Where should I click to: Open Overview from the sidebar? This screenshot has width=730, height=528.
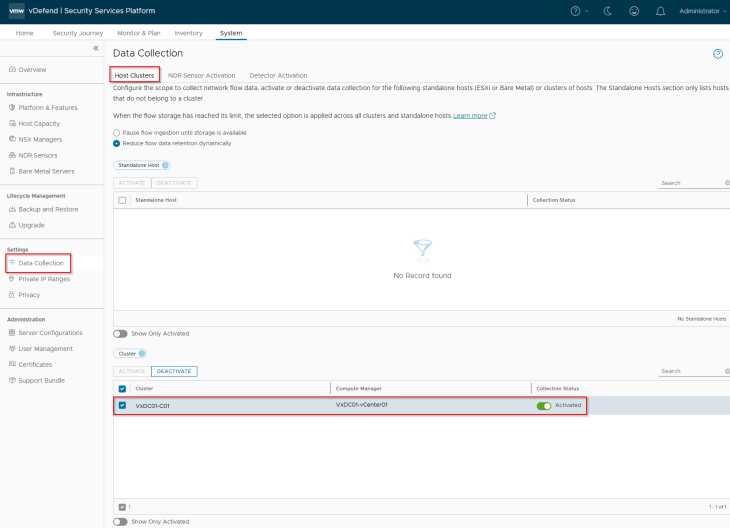coord(32,69)
